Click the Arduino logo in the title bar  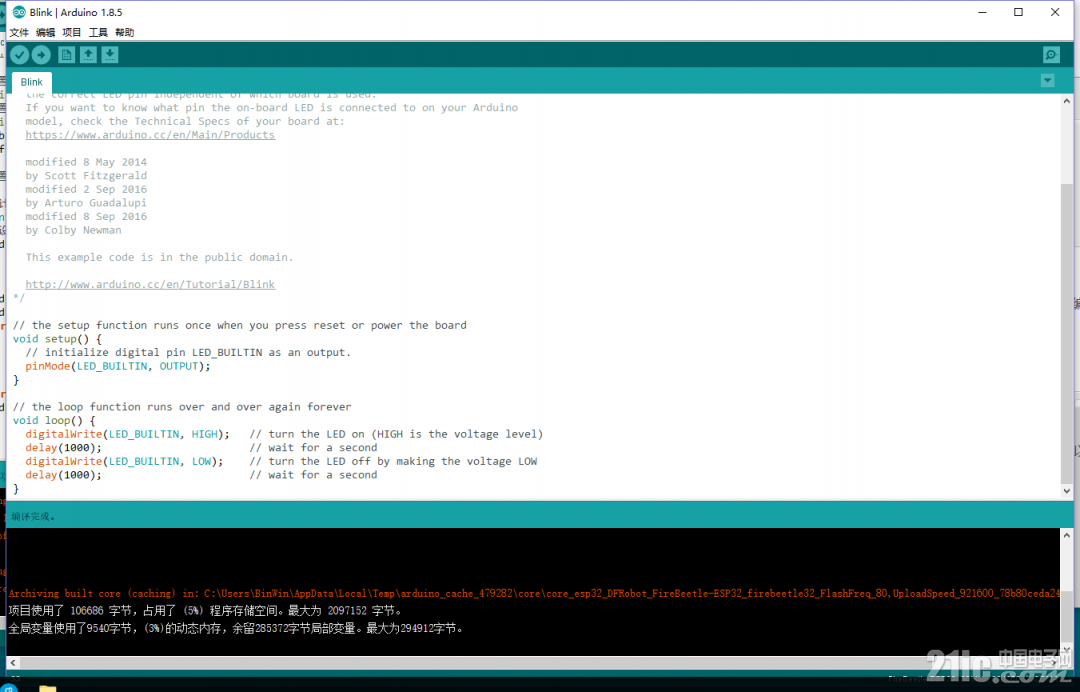tap(19, 12)
